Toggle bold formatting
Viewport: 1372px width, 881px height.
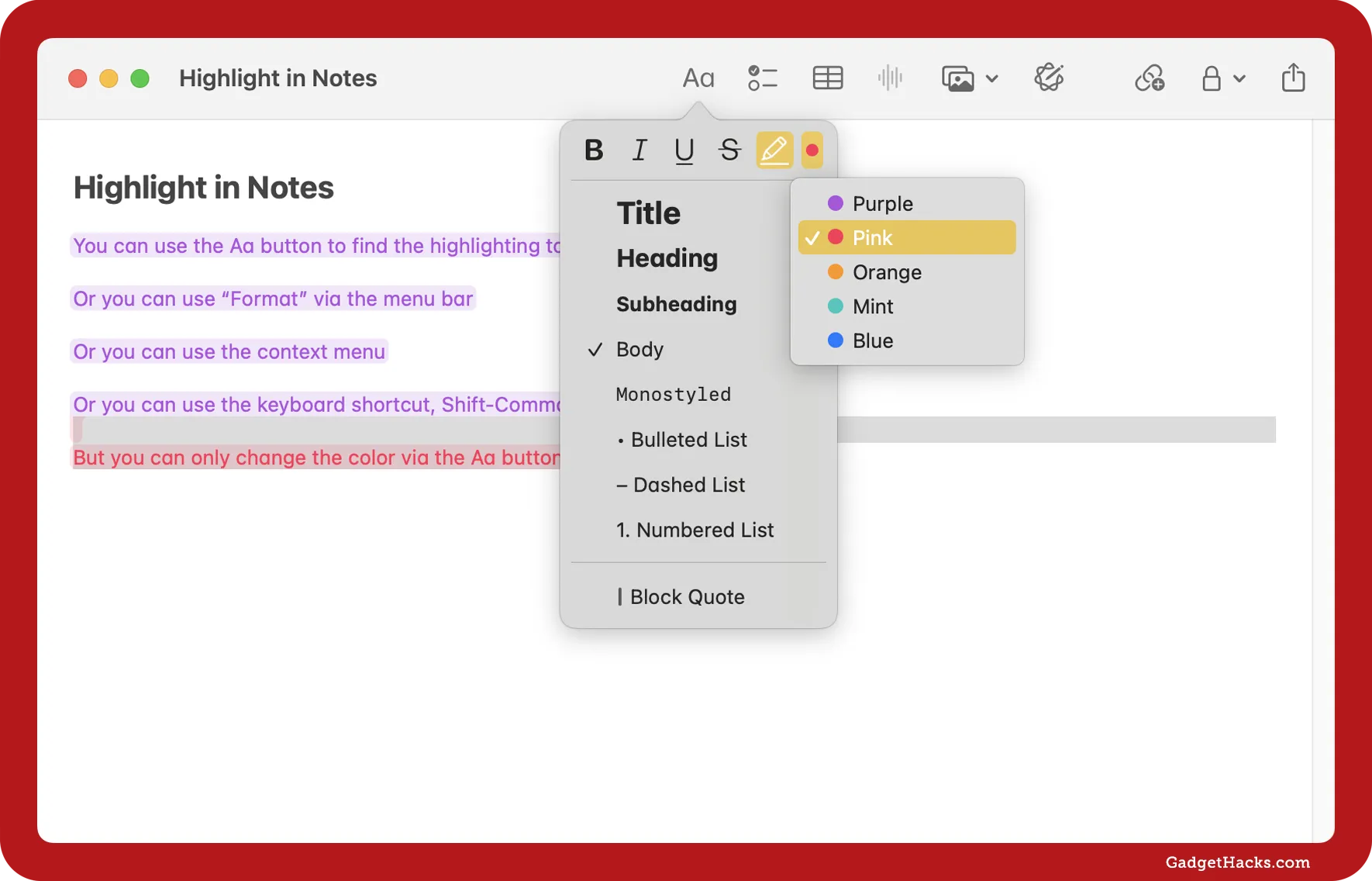[x=594, y=150]
